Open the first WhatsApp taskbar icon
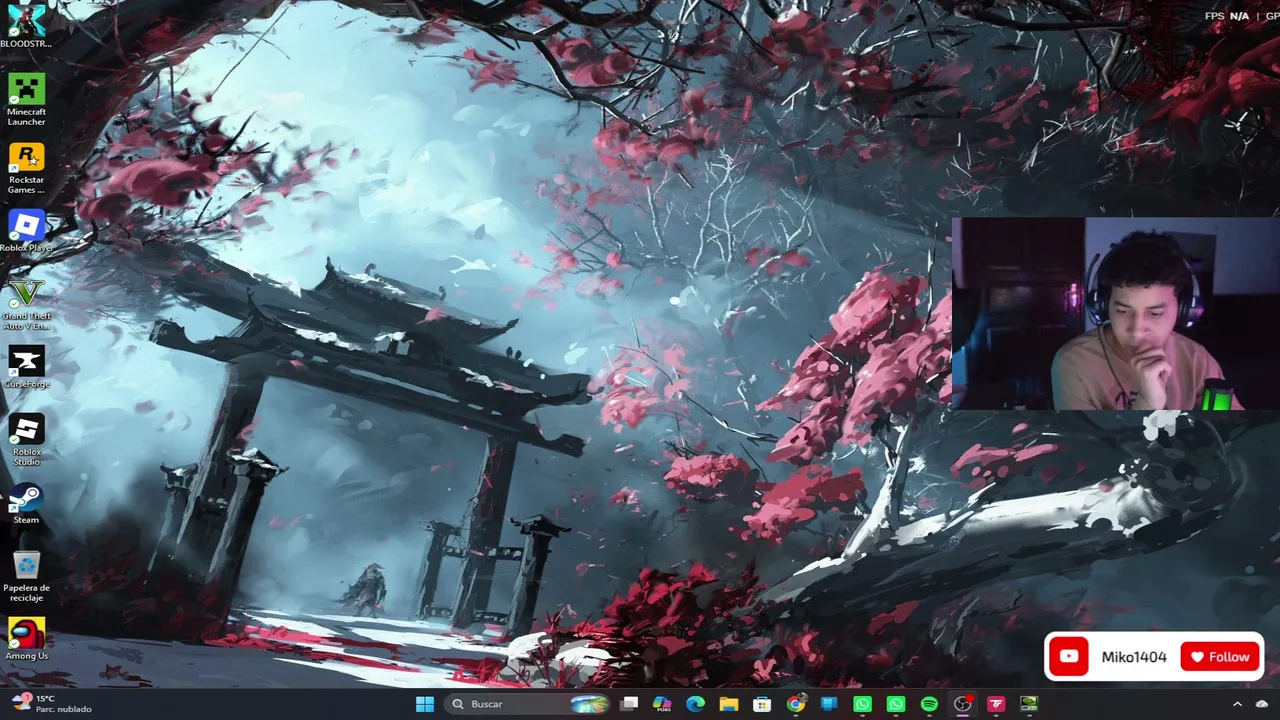The image size is (1280, 720). (862, 704)
